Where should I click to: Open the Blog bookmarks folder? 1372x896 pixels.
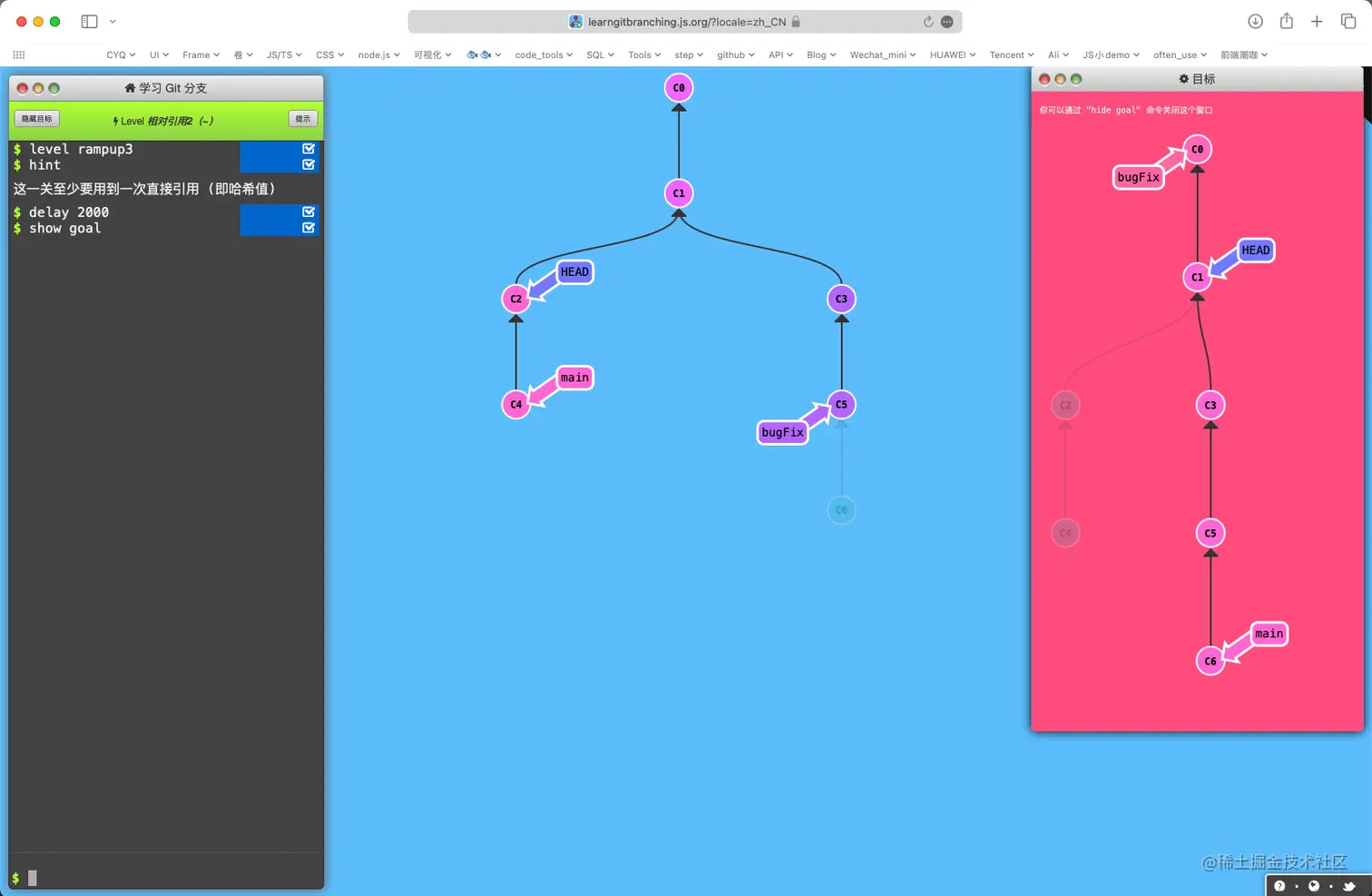tap(821, 55)
